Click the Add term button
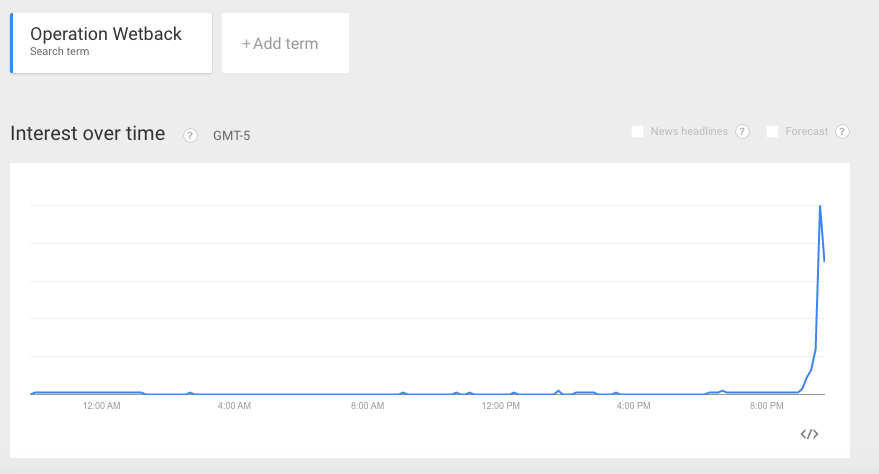The image size is (879, 474). 285,43
